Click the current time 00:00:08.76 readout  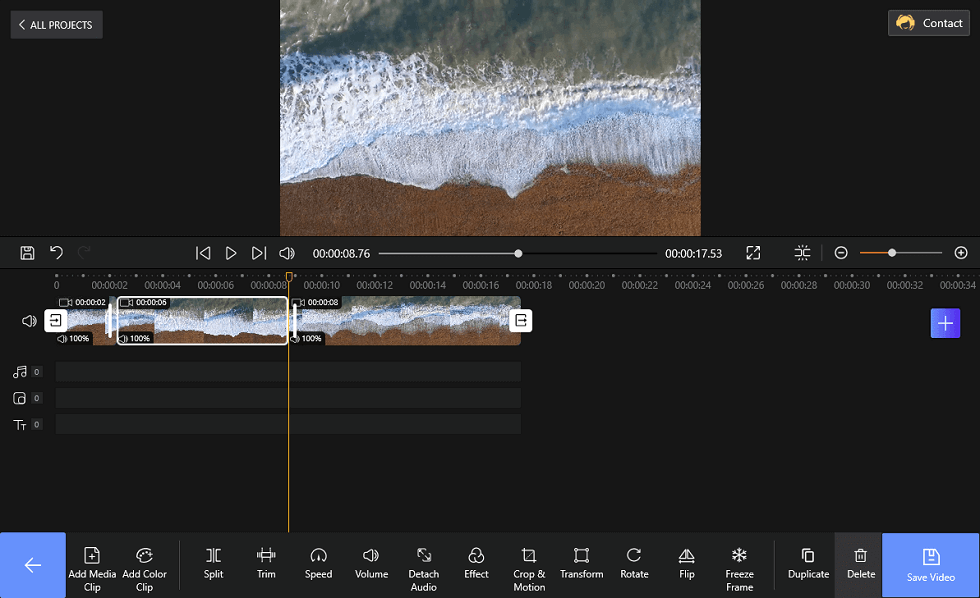click(341, 254)
